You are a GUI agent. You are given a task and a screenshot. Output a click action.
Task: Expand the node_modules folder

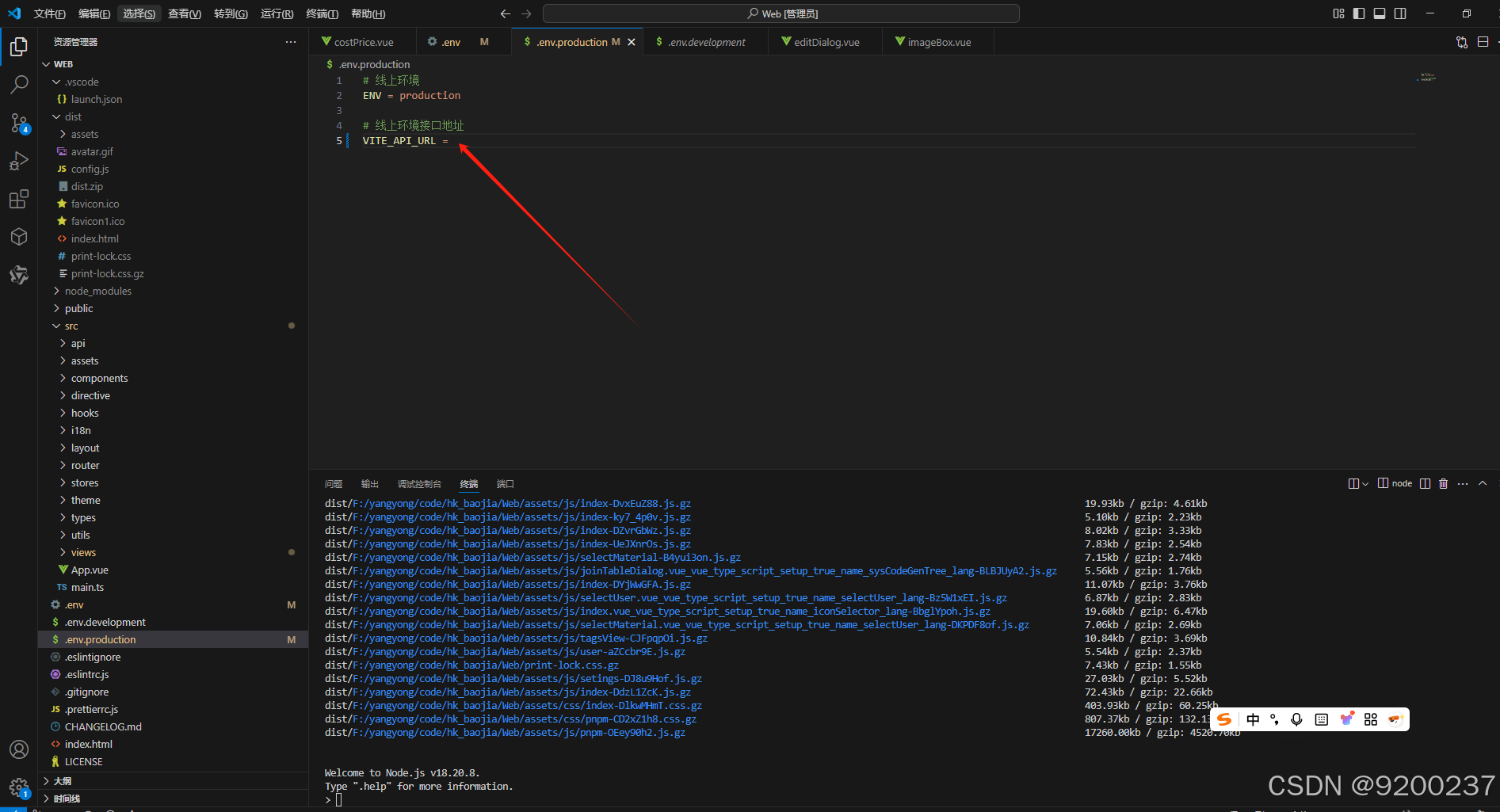173,291
